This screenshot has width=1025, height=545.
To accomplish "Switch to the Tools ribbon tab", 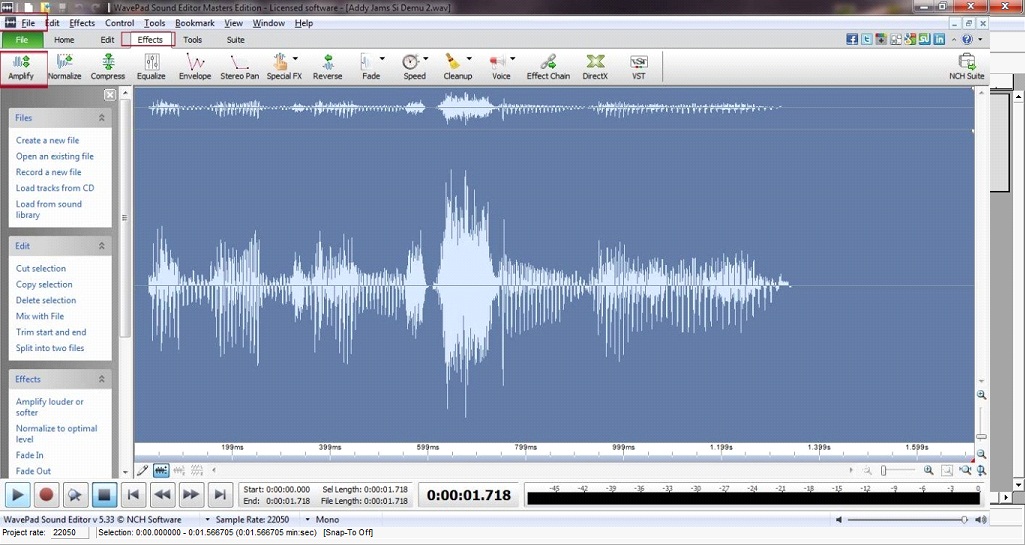I will coord(192,39).
